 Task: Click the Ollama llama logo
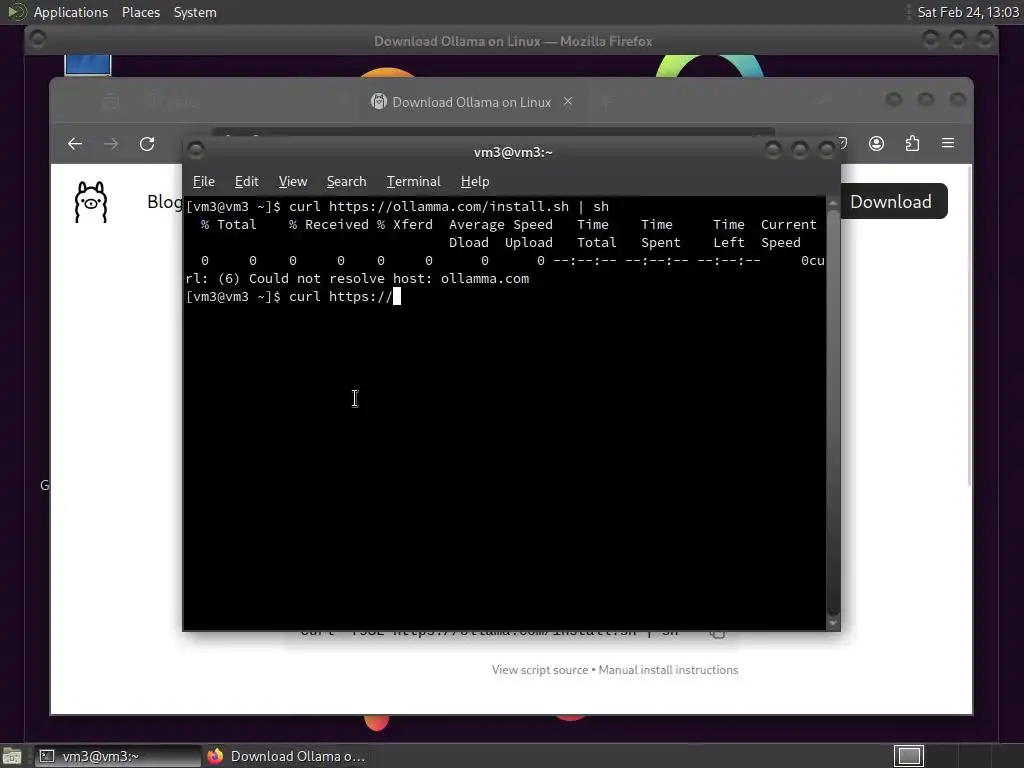pyautogui.click(x=91, y=202)
